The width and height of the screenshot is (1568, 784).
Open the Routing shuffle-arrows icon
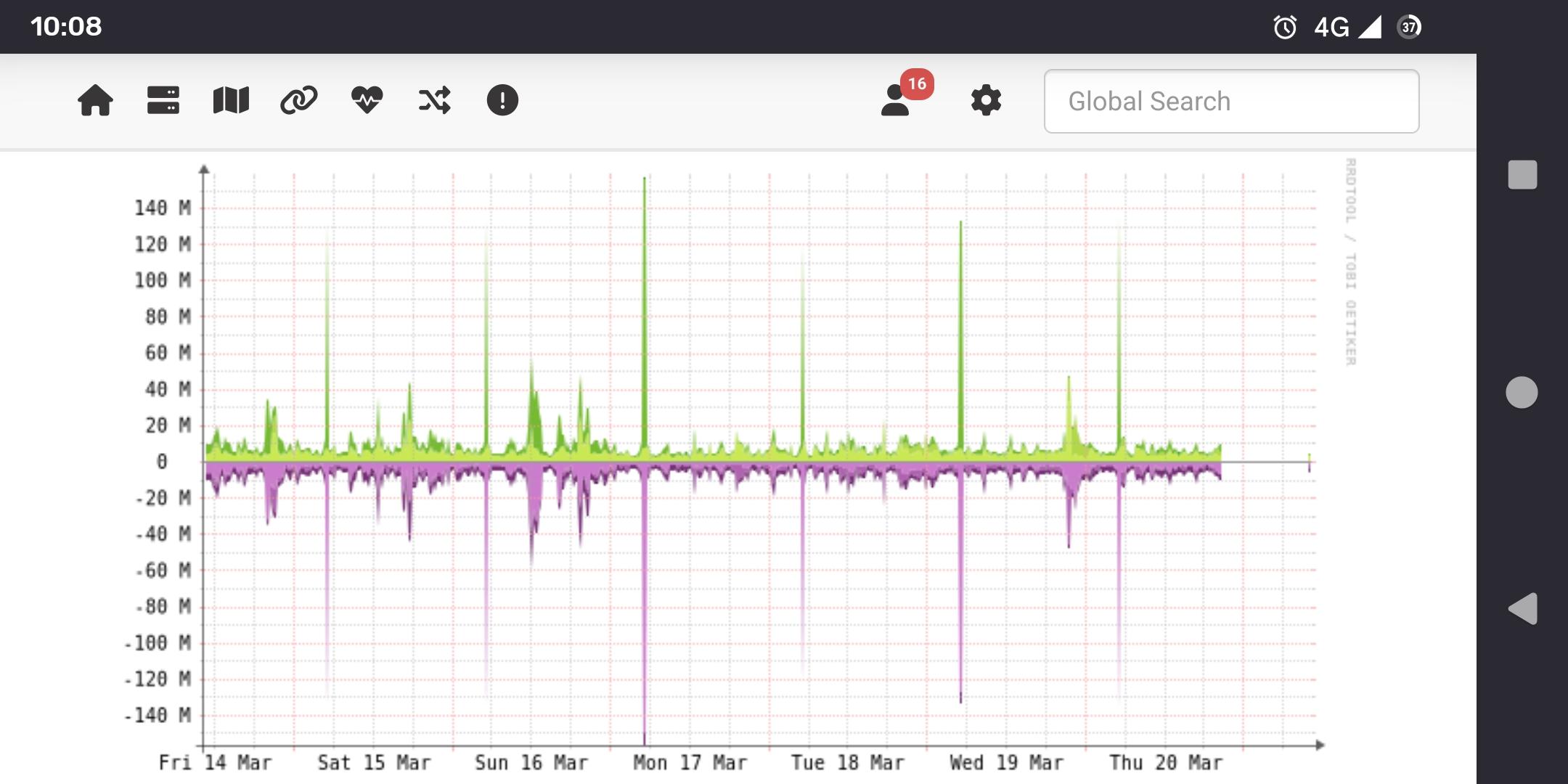click(x=434, y=100)
